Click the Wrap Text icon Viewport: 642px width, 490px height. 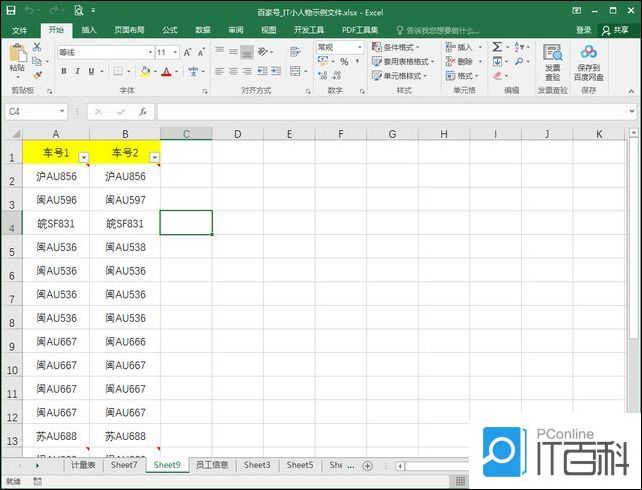coord(295,52)
